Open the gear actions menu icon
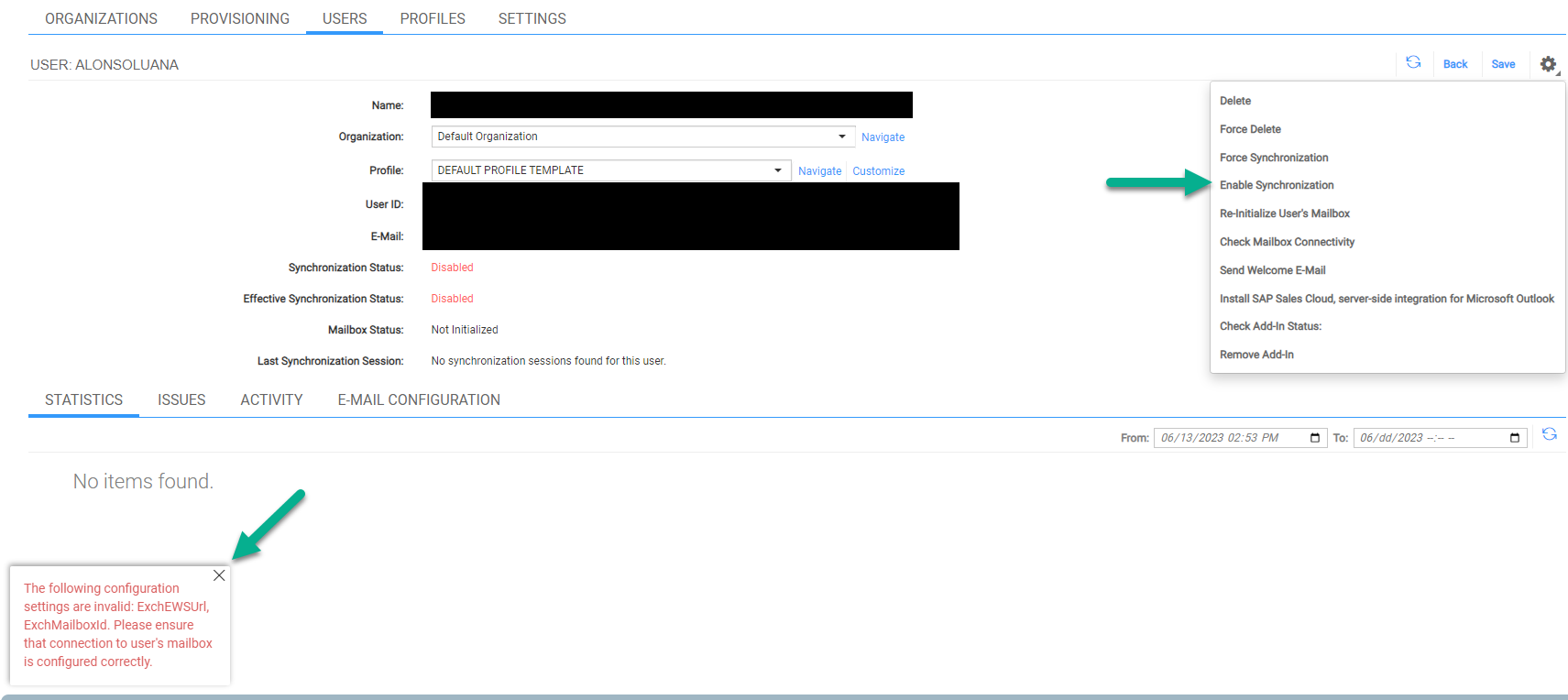The width and height of the screenshot is (1568, 700). [1549, 64]
